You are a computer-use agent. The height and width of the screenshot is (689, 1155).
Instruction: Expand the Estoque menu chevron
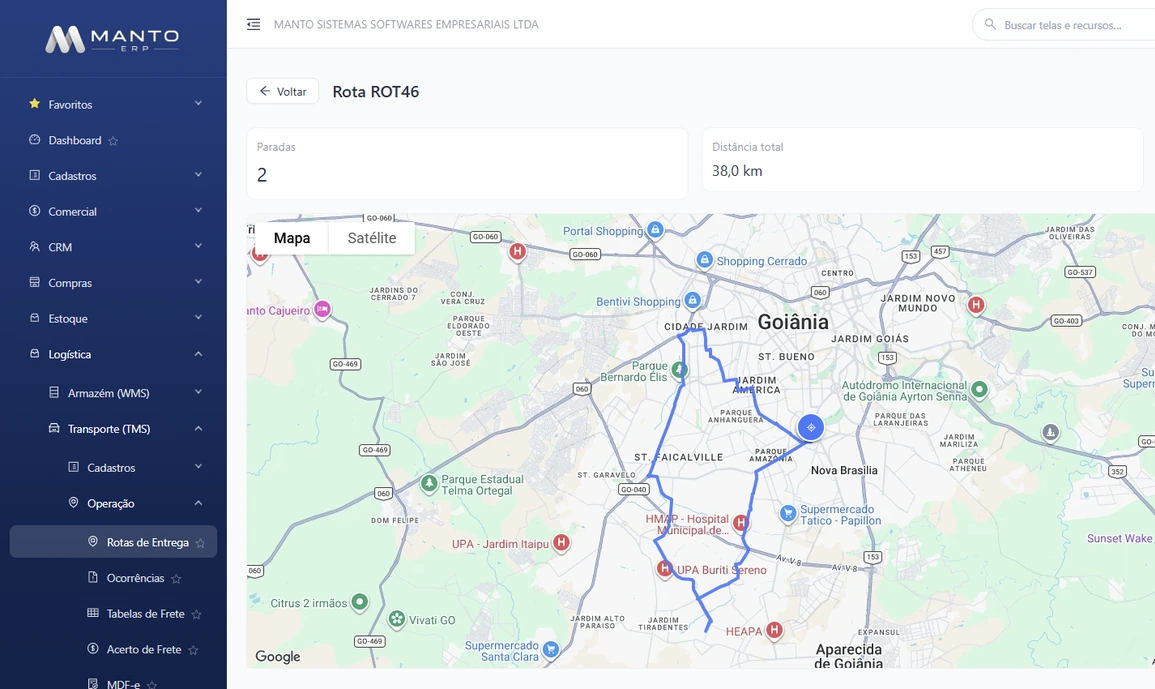coord(198,317)
